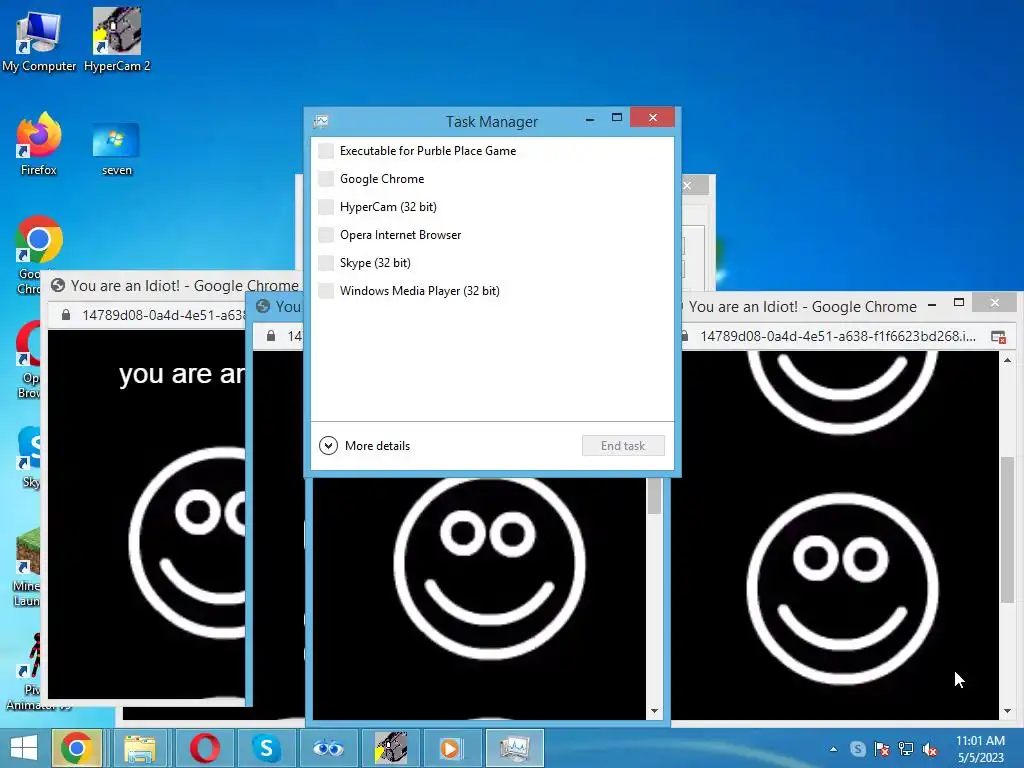Click scroll up arrow in right Chrome window
Image resolution: width=1024 pixels, height=768 pixels.
tap(1008, 360)
